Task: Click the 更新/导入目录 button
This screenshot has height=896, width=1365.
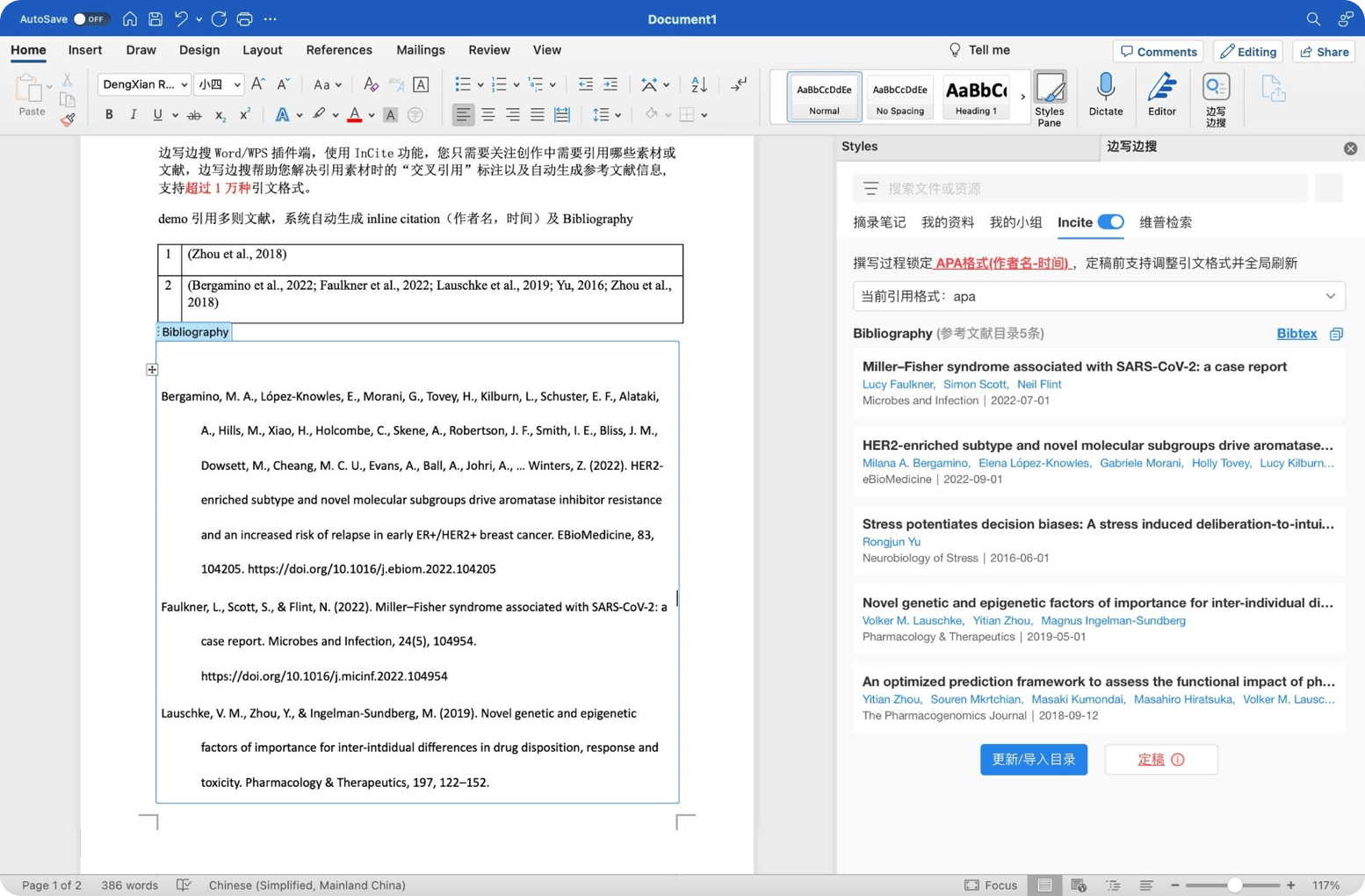Action: point(1034,760)
